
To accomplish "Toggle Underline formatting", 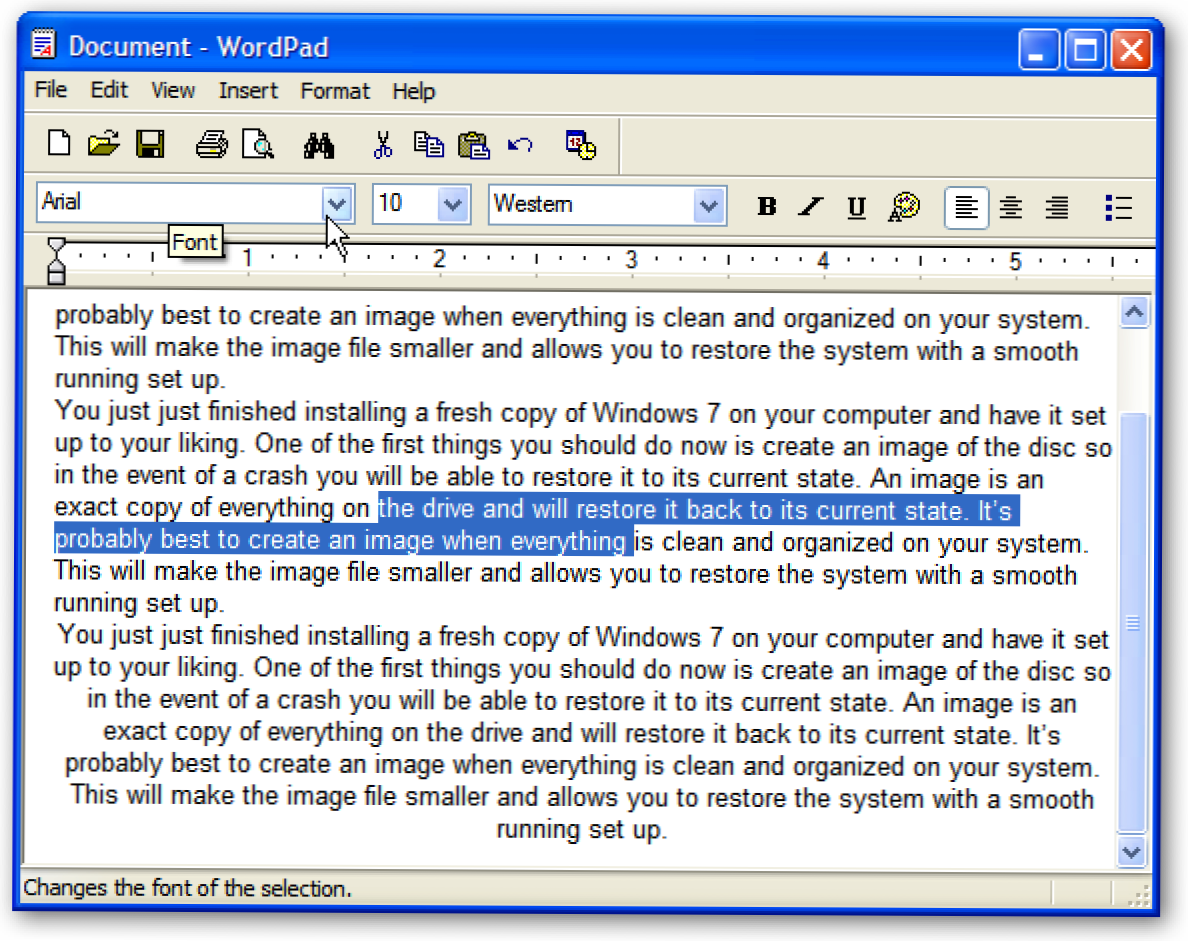I will coord(856,207).
